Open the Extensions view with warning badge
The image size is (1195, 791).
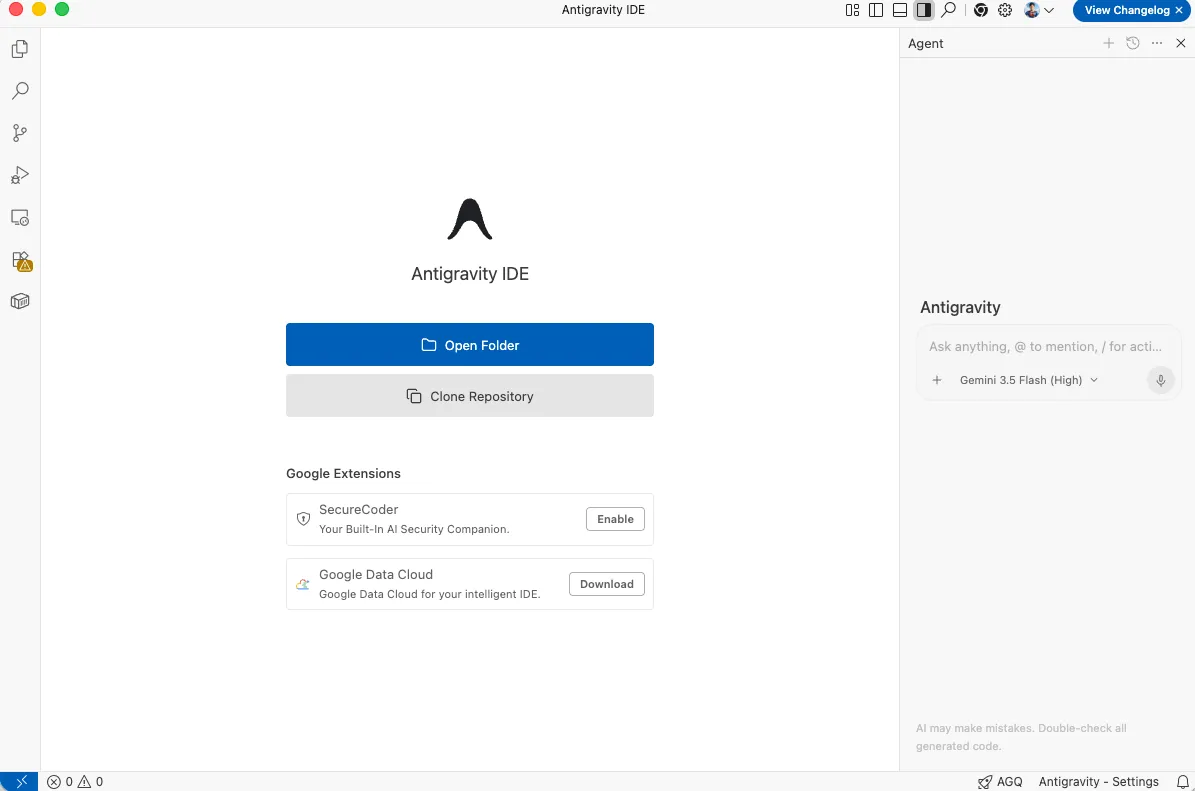click(x=21, y=261)
